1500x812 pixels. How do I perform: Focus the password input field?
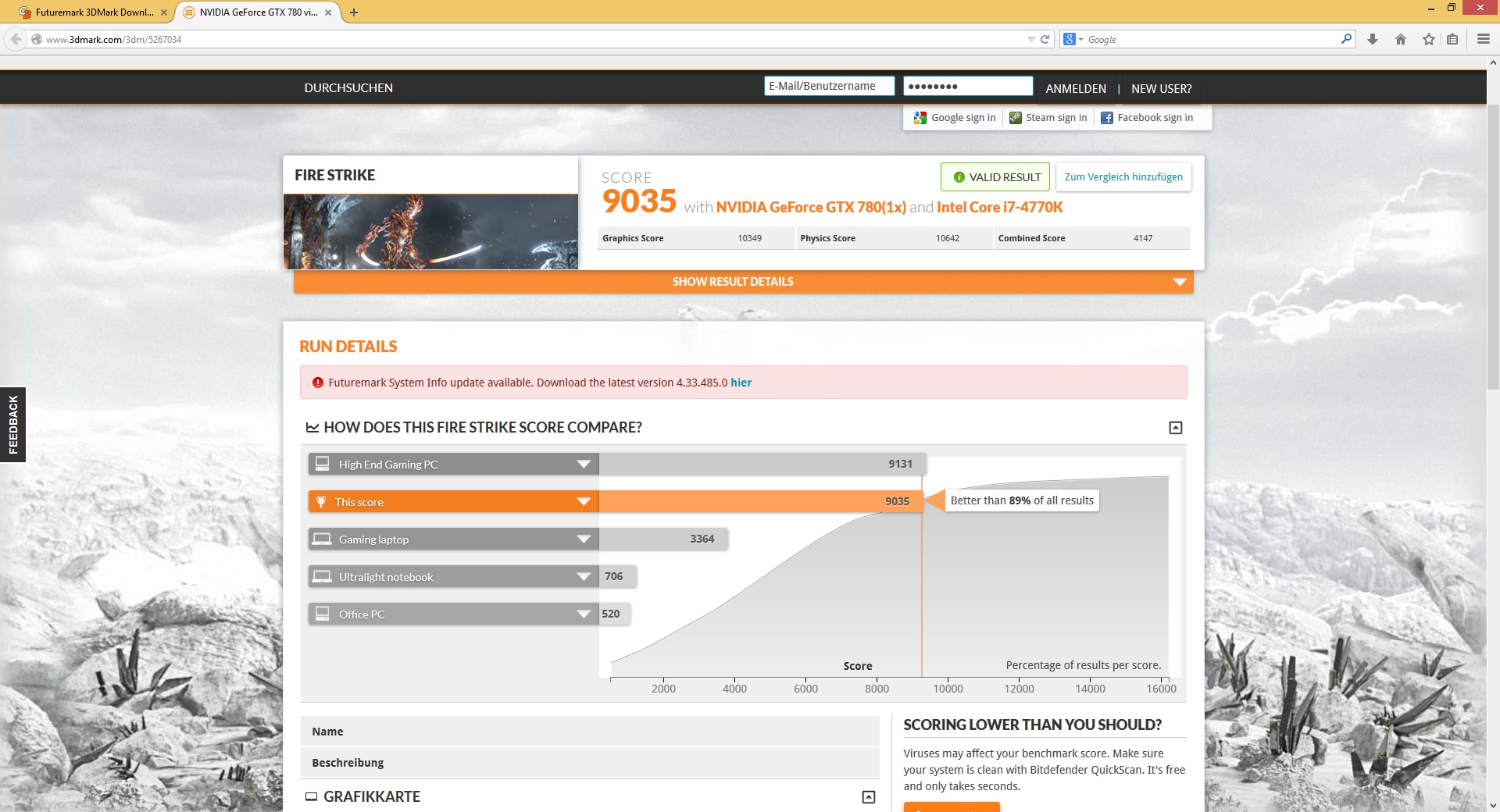point(968,86)
